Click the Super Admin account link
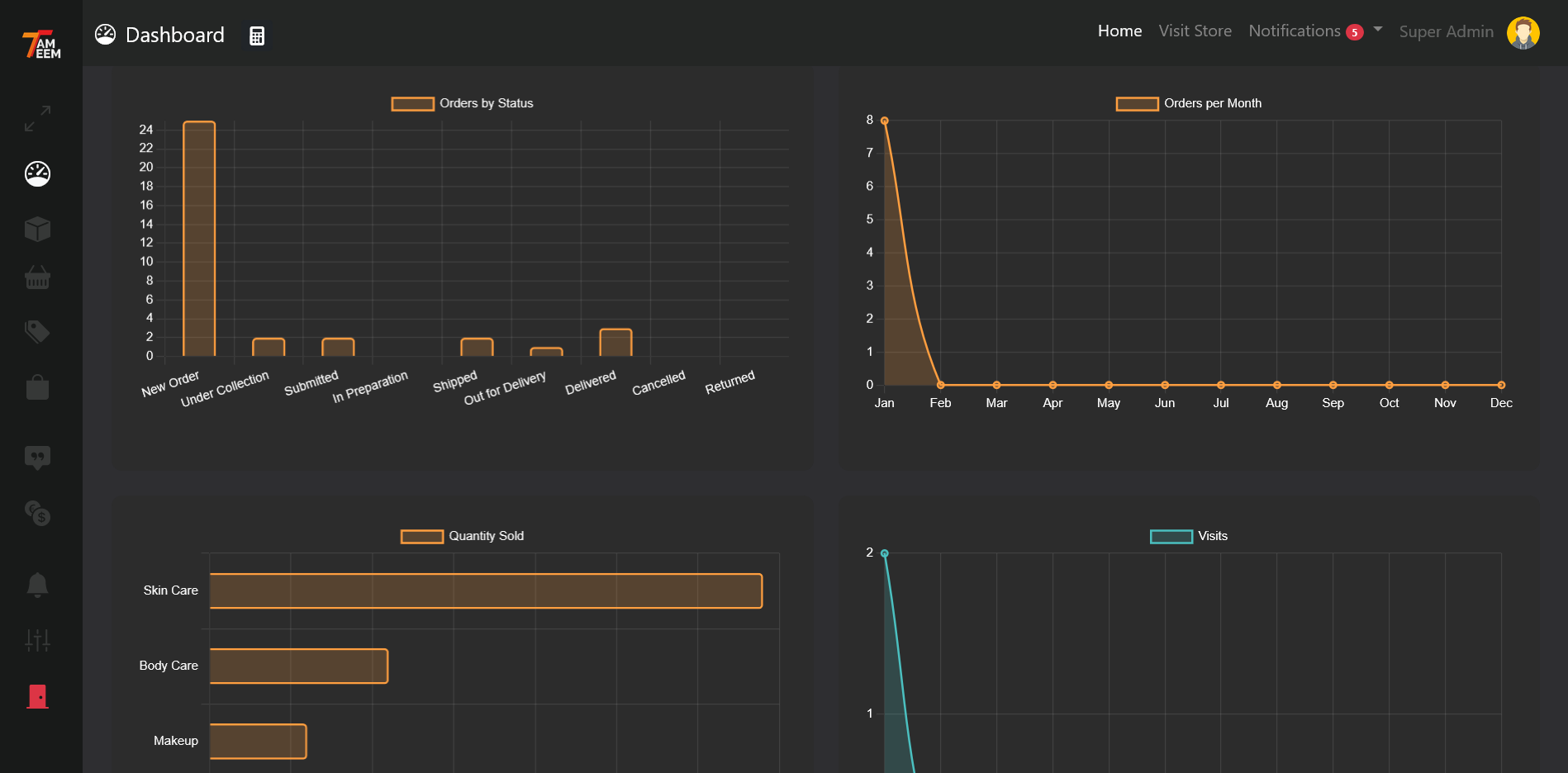 (x=1446, y=31)
